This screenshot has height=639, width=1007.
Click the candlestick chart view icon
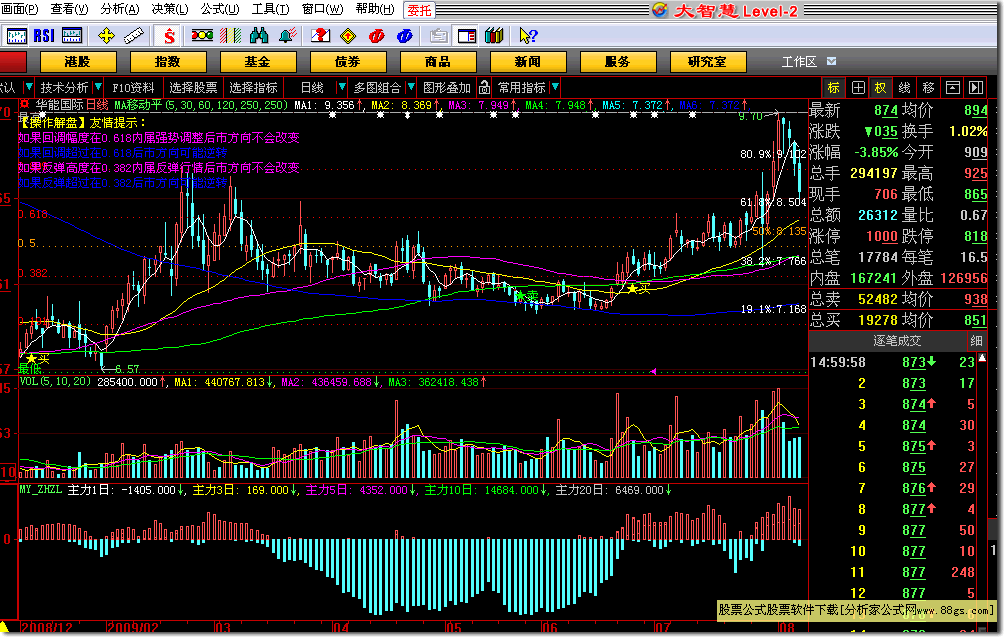(16, 36)
